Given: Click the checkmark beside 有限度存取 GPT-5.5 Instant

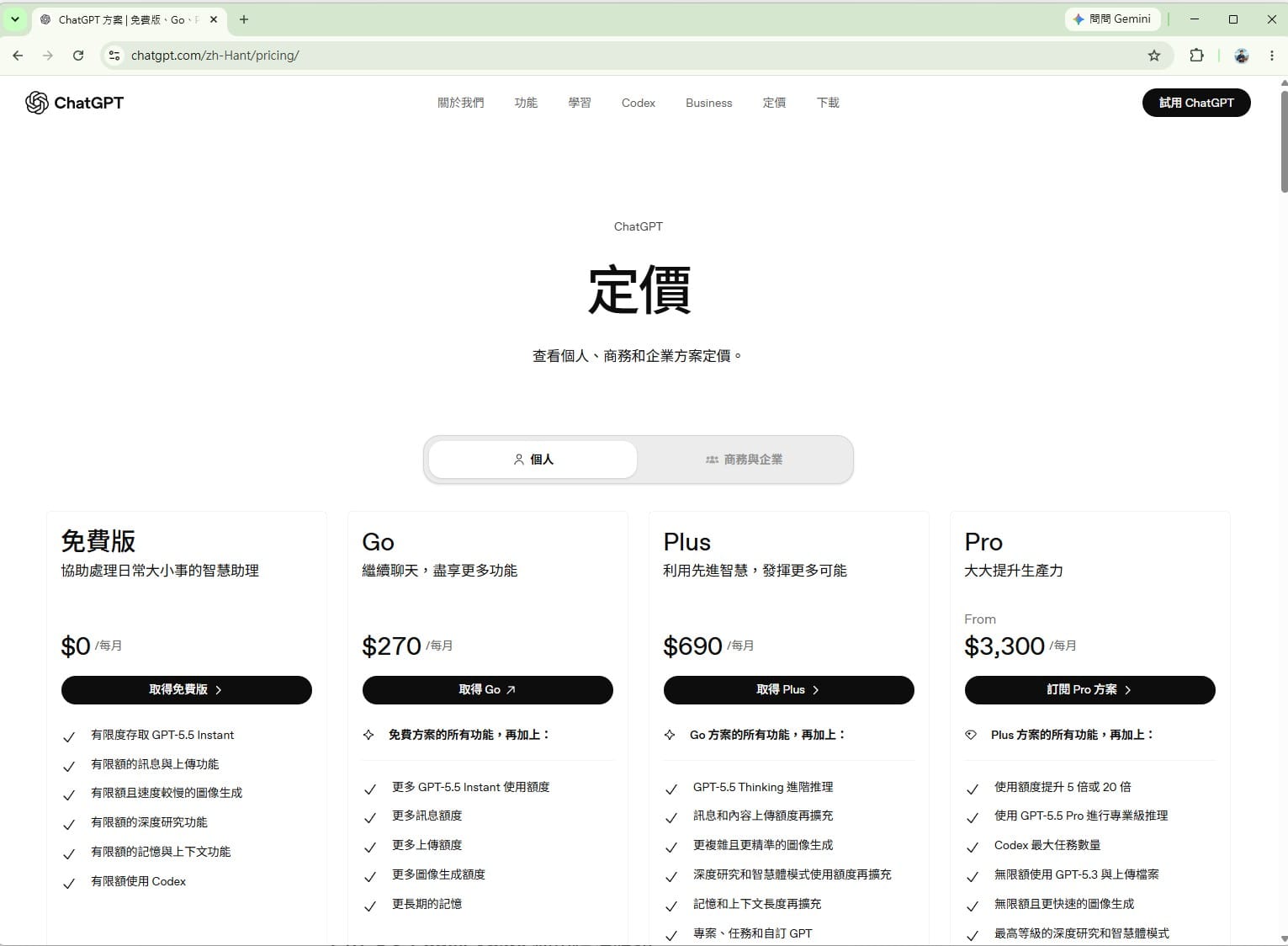Looking at the screenshot, I should click(x=69, y=736).
